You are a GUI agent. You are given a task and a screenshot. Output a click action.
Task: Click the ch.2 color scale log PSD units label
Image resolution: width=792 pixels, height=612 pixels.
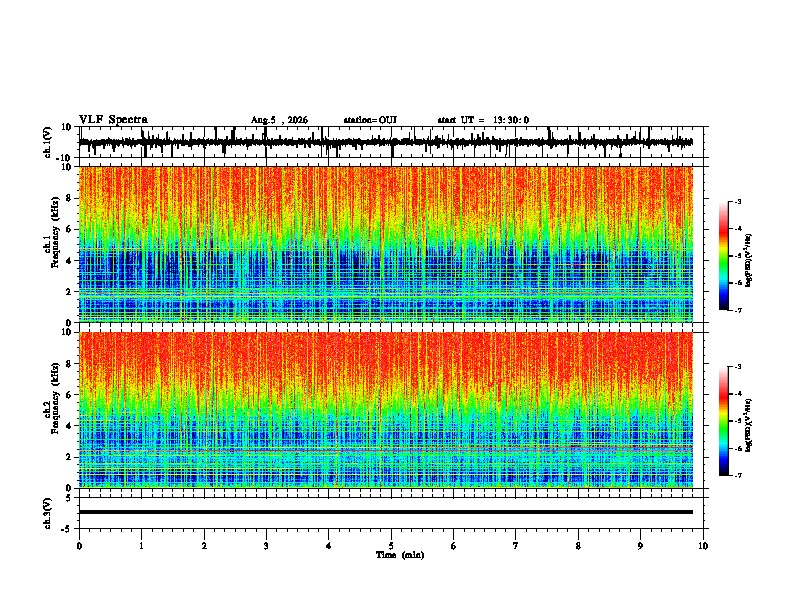coord(749,425)
